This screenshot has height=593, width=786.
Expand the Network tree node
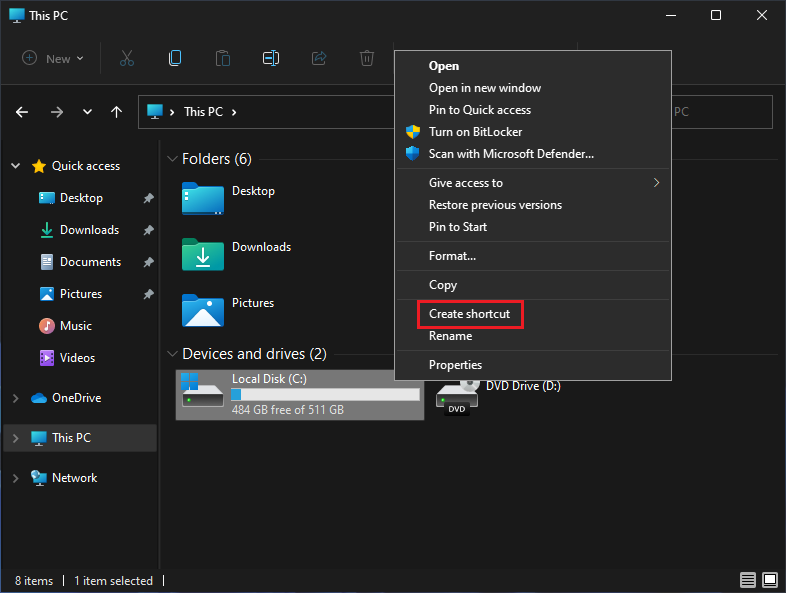pos(16,478)
